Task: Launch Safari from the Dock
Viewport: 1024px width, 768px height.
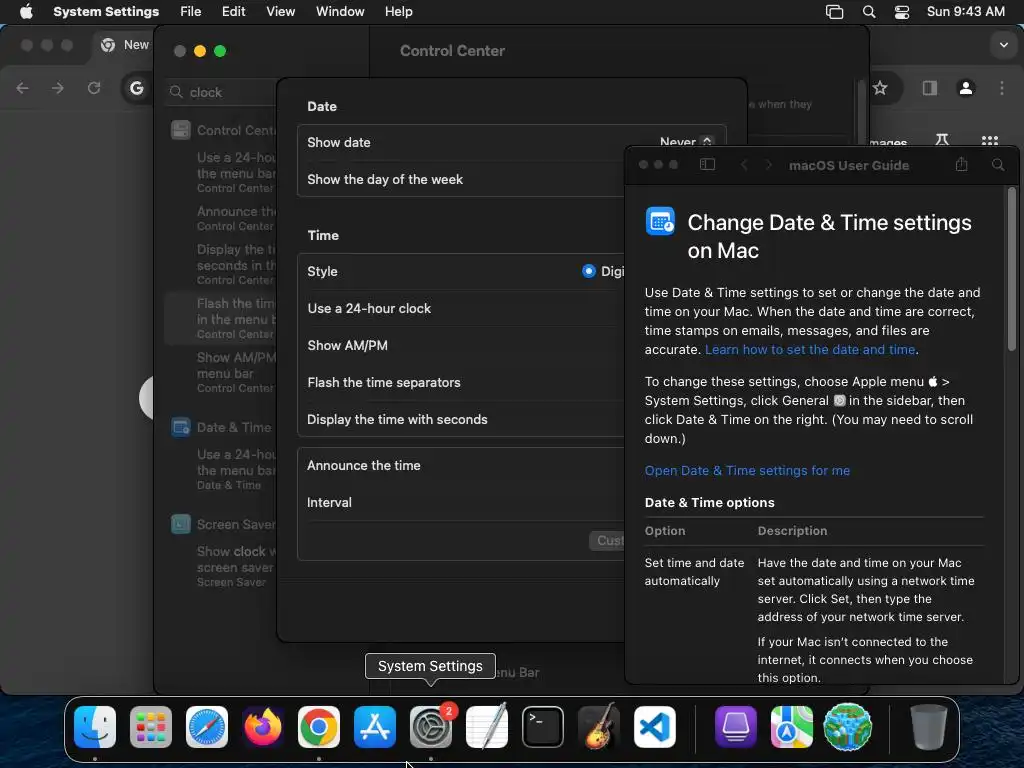Action: click(x=207, y=727)
